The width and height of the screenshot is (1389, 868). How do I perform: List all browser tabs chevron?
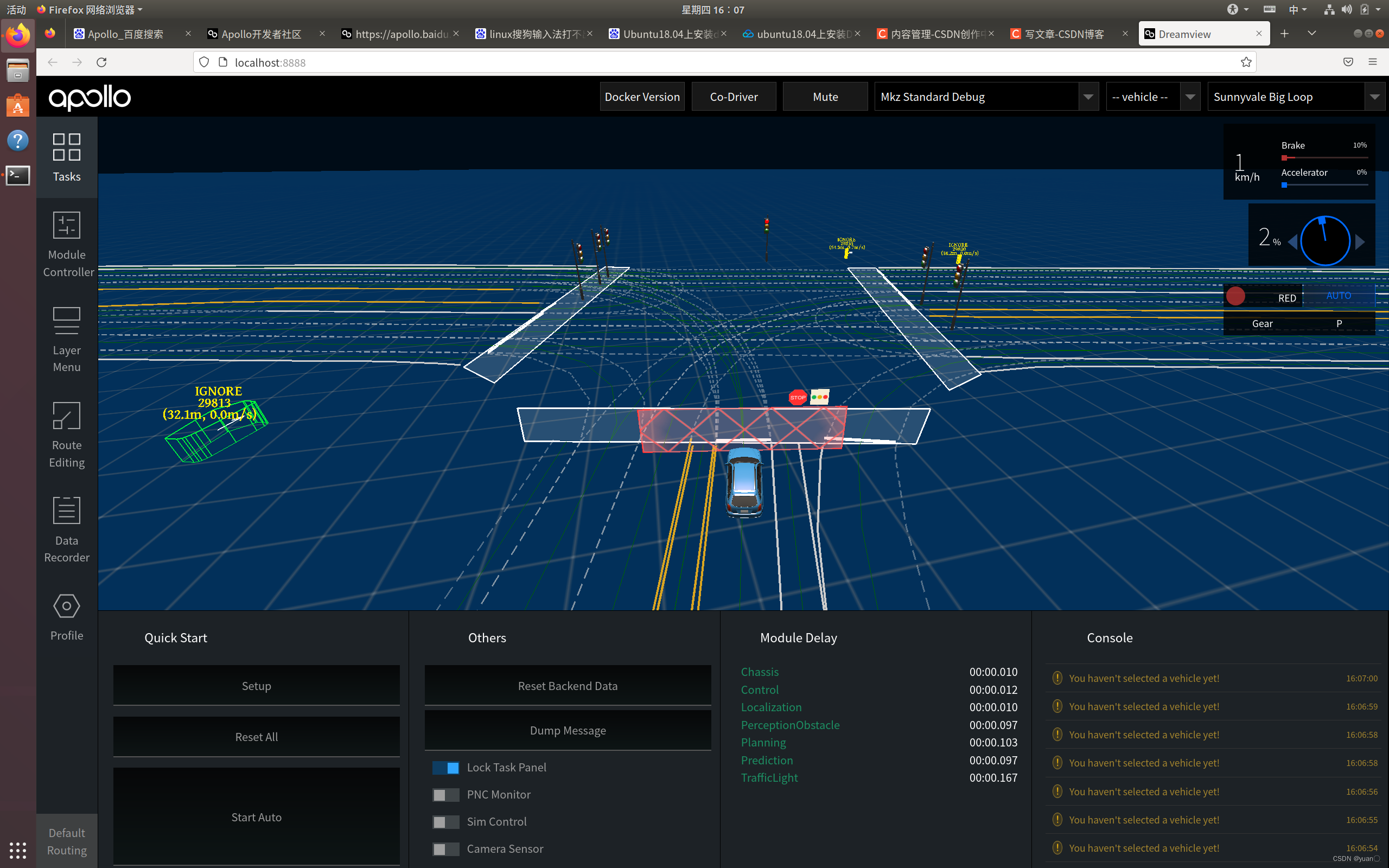1311,34
